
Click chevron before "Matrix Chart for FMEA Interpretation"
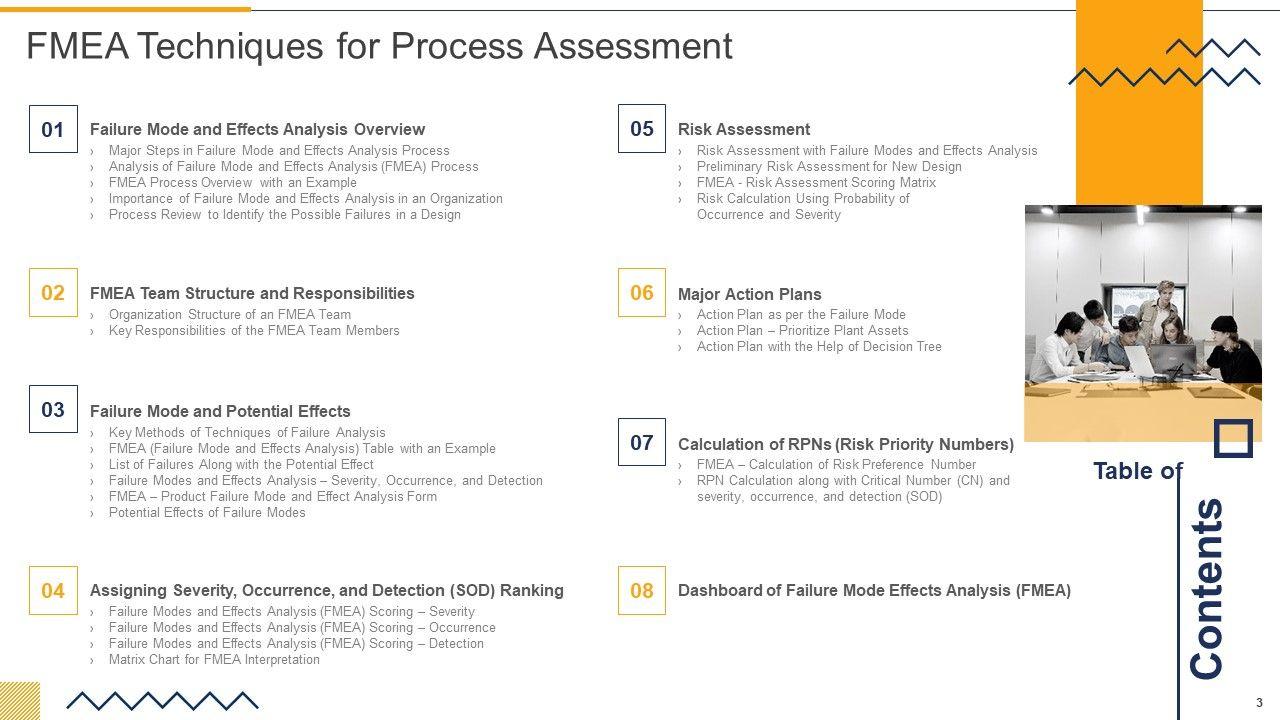click(x=93, y=660)
